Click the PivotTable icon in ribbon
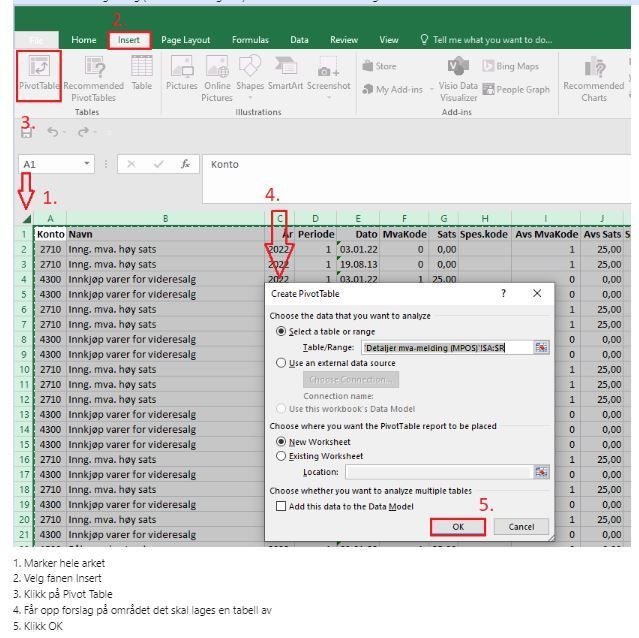 [39, 74]
